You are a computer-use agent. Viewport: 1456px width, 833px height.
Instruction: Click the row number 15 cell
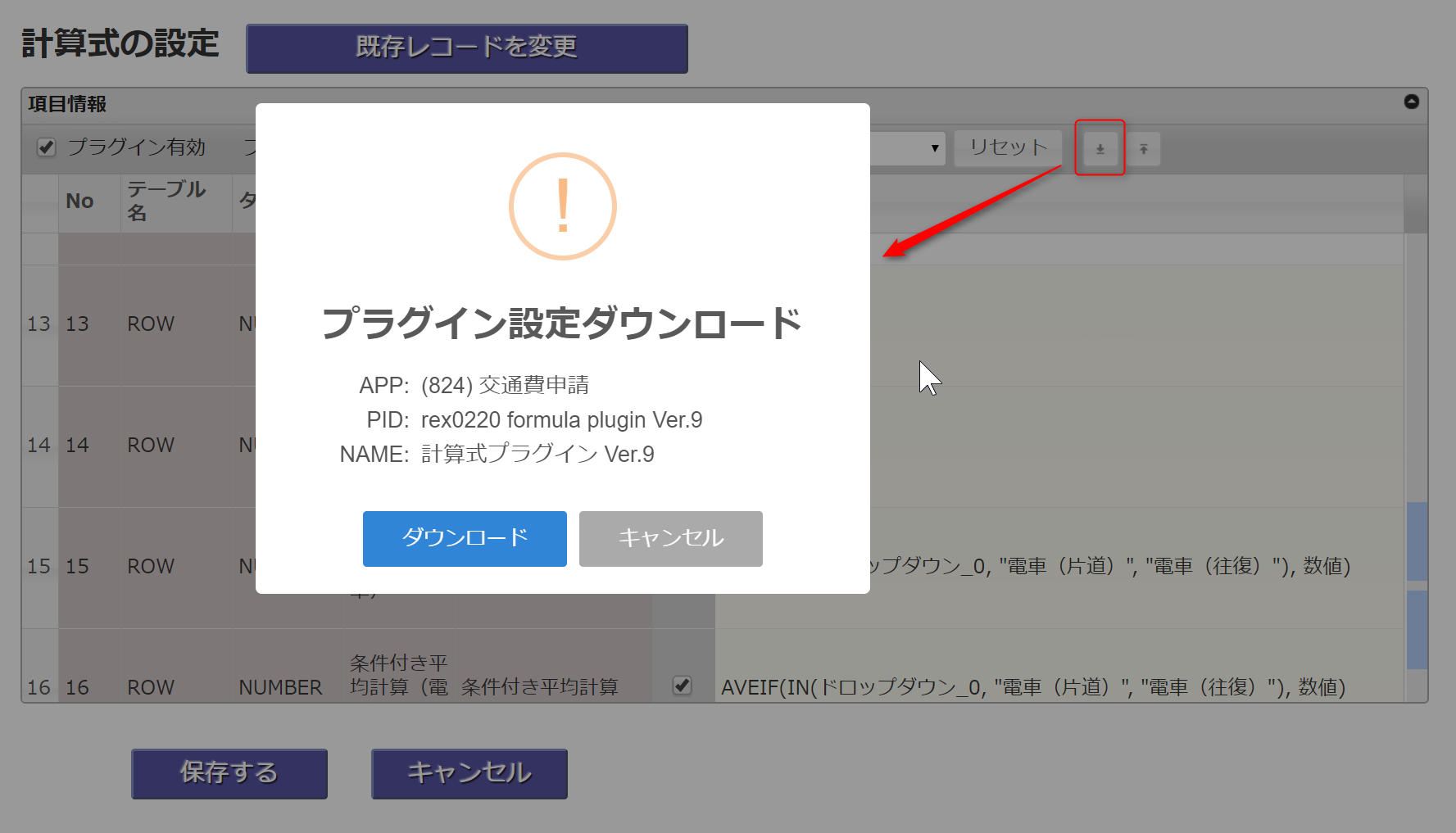(x=39, y=567)
